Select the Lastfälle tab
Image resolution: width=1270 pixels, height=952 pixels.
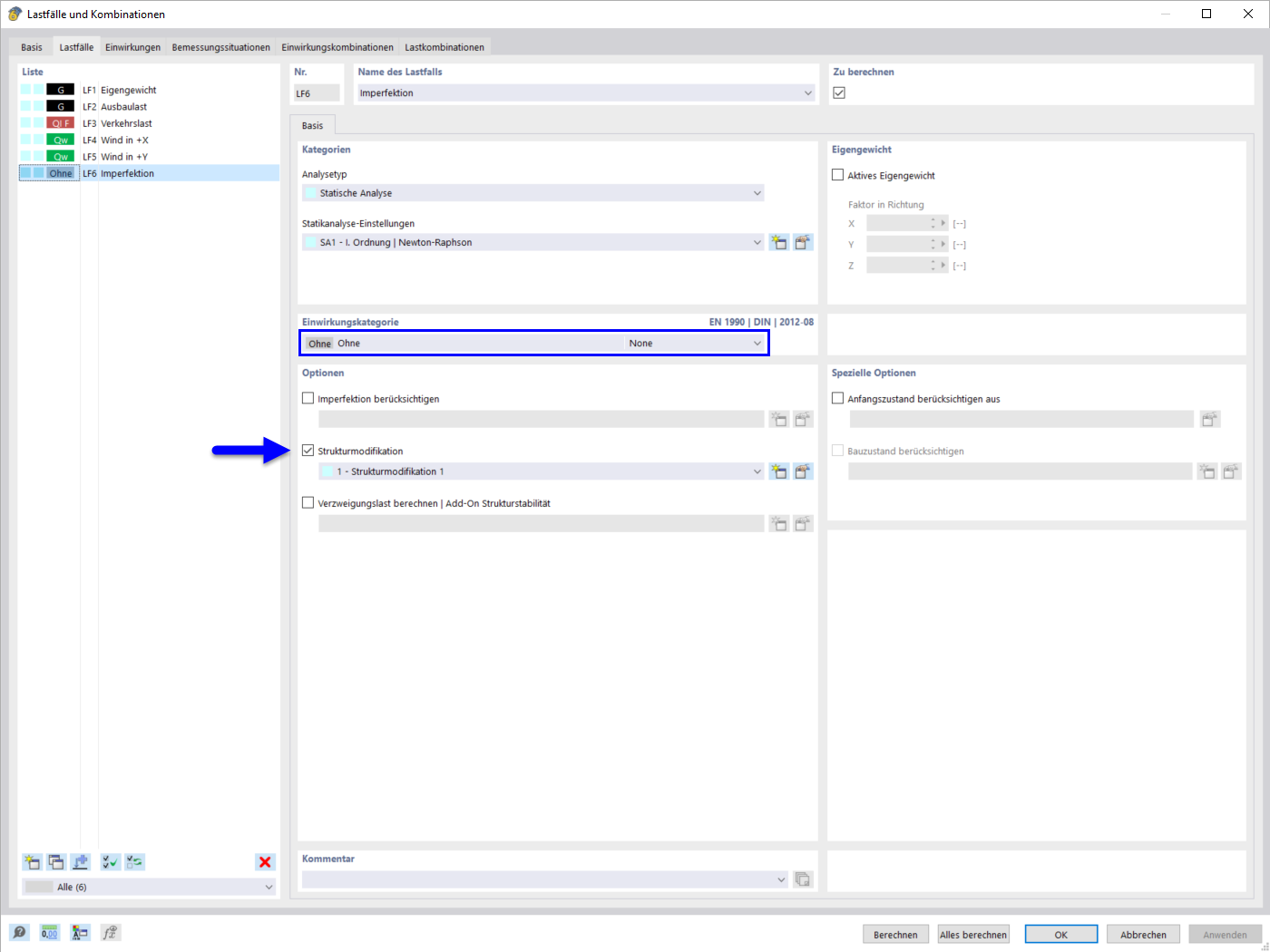click(76, 47)
